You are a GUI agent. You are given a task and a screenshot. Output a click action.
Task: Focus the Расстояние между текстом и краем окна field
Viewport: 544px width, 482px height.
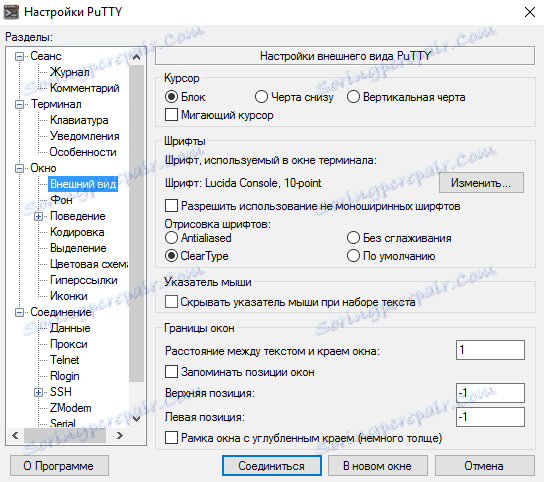pyautogui.click(x=490, y=350)
